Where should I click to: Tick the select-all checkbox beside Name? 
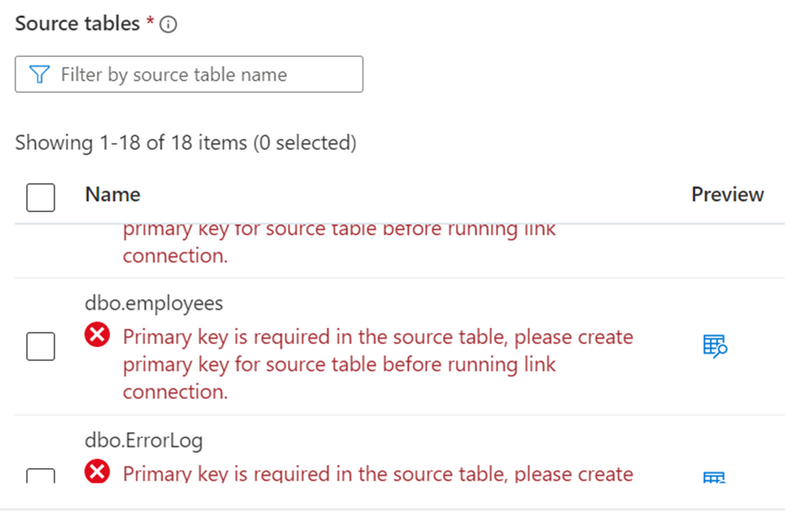[41, 197]
